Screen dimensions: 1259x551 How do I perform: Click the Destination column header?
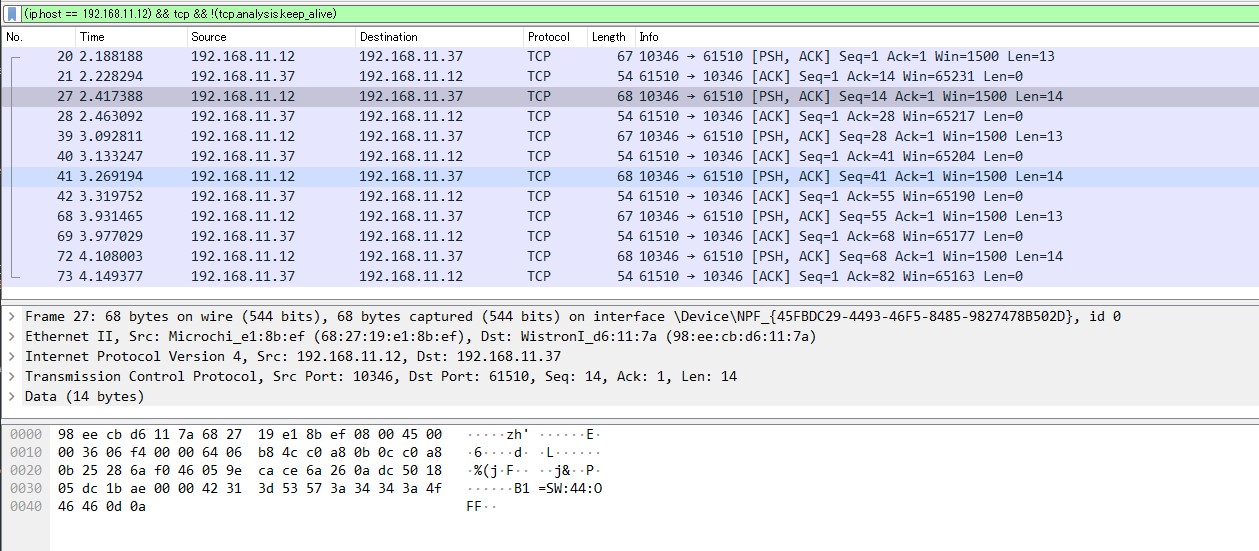pyautogui.click(x=388, y=37)
